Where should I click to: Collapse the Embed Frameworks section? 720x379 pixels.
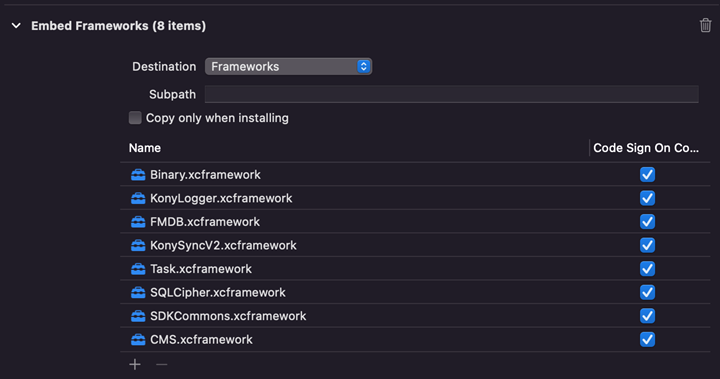click(x=16, y=26)
